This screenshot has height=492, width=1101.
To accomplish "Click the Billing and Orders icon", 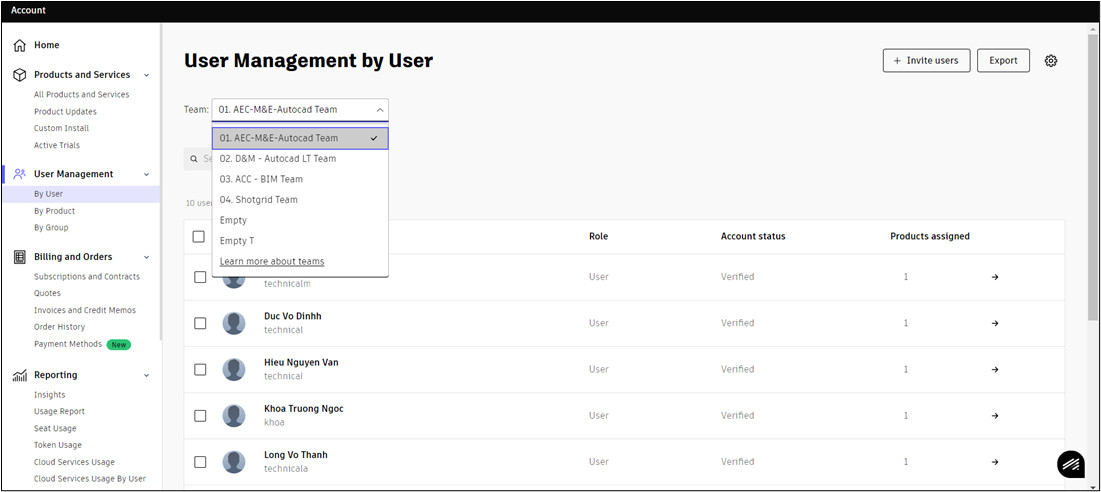I will pos(20,257).
